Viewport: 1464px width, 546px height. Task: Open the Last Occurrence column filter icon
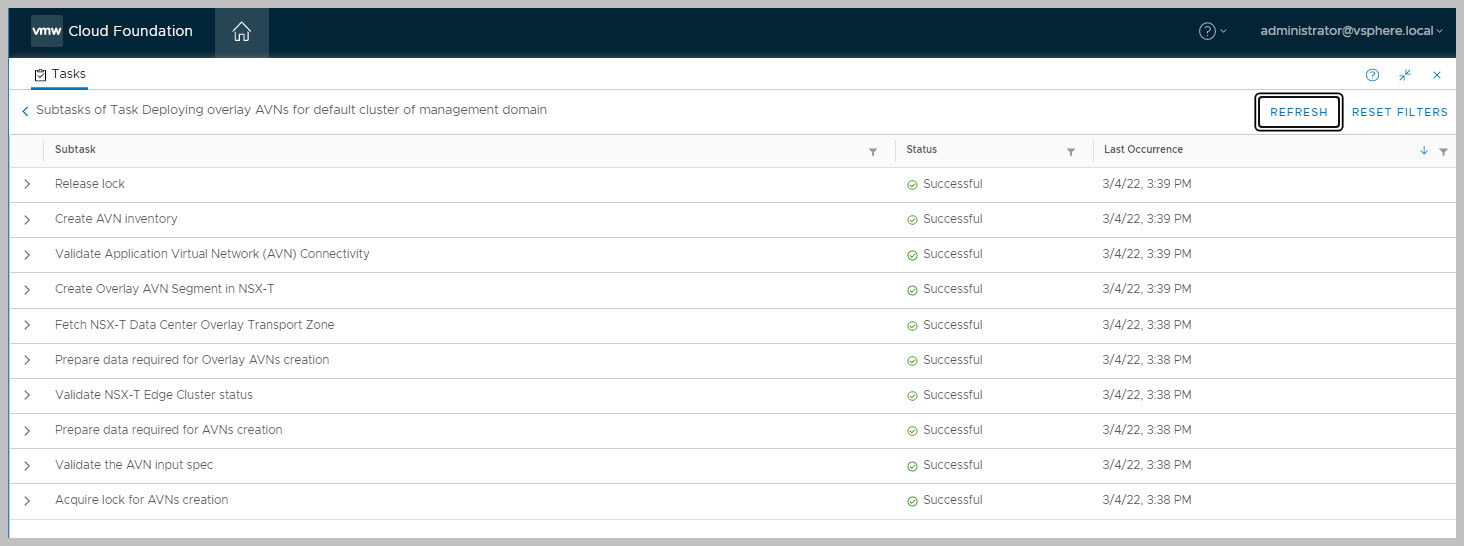click(1443, 152)
